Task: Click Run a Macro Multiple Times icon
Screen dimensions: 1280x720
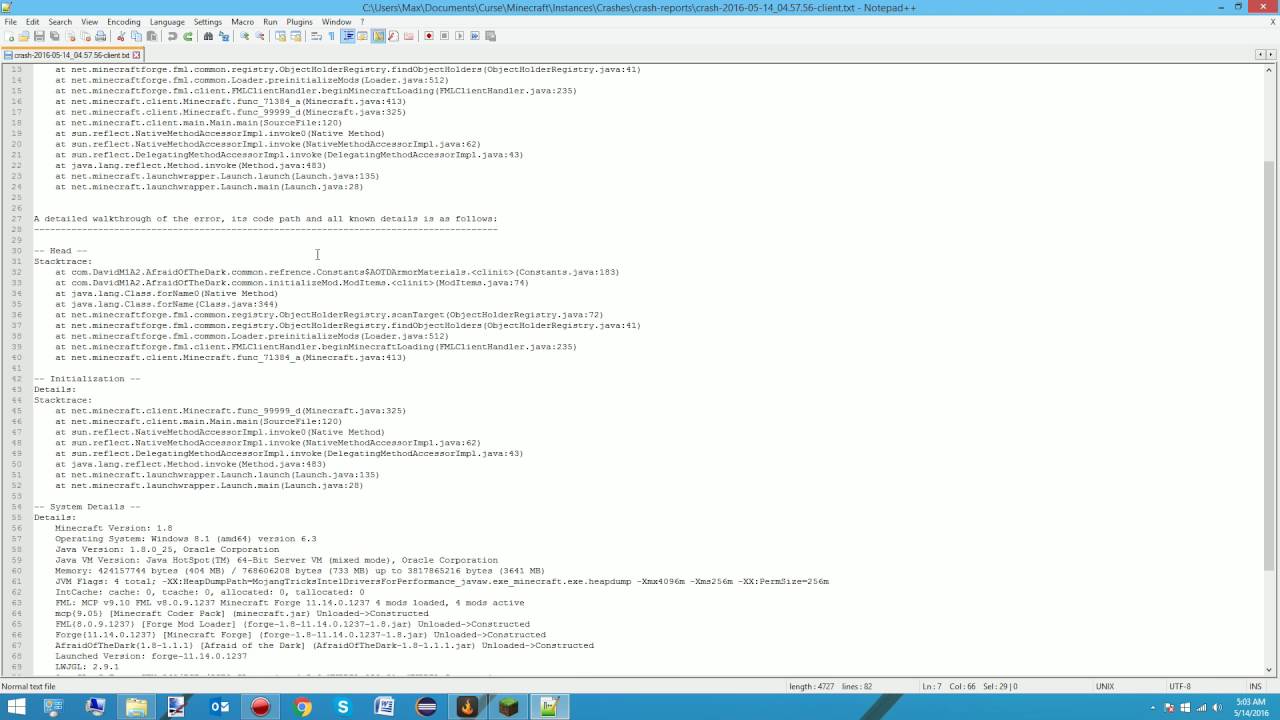Action: coord(475,36)
